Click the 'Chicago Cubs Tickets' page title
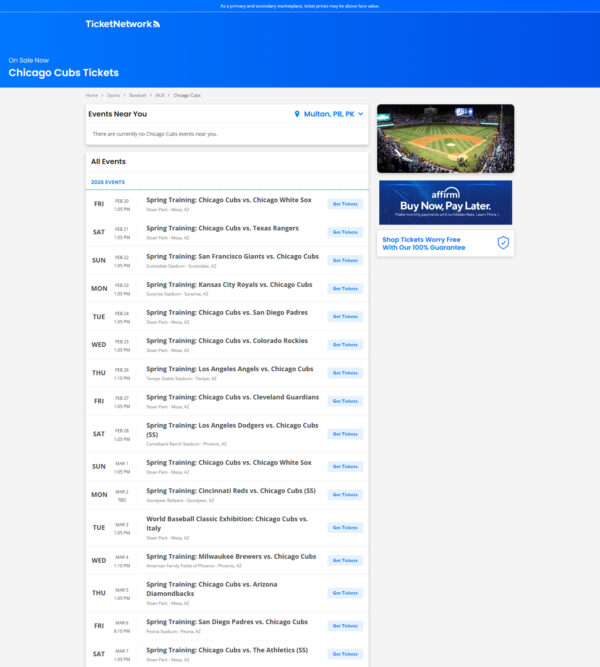 63,73
